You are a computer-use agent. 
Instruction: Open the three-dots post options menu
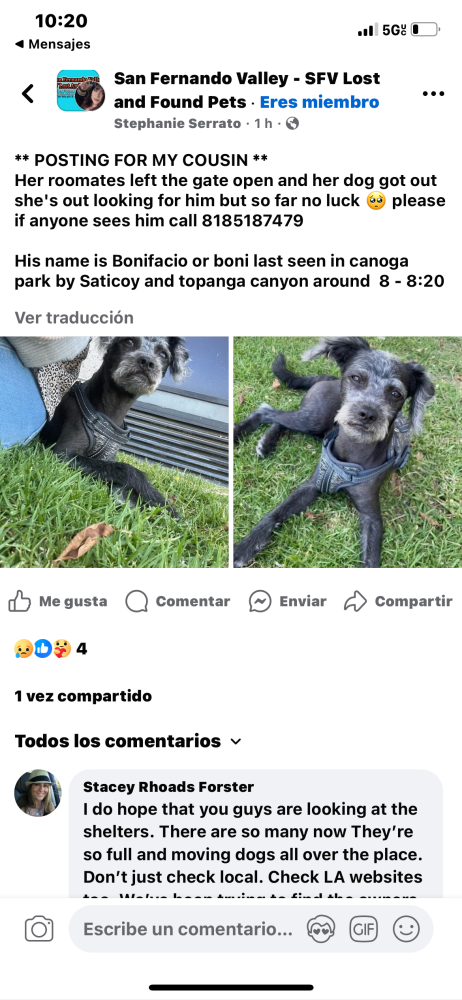(433, 94)
